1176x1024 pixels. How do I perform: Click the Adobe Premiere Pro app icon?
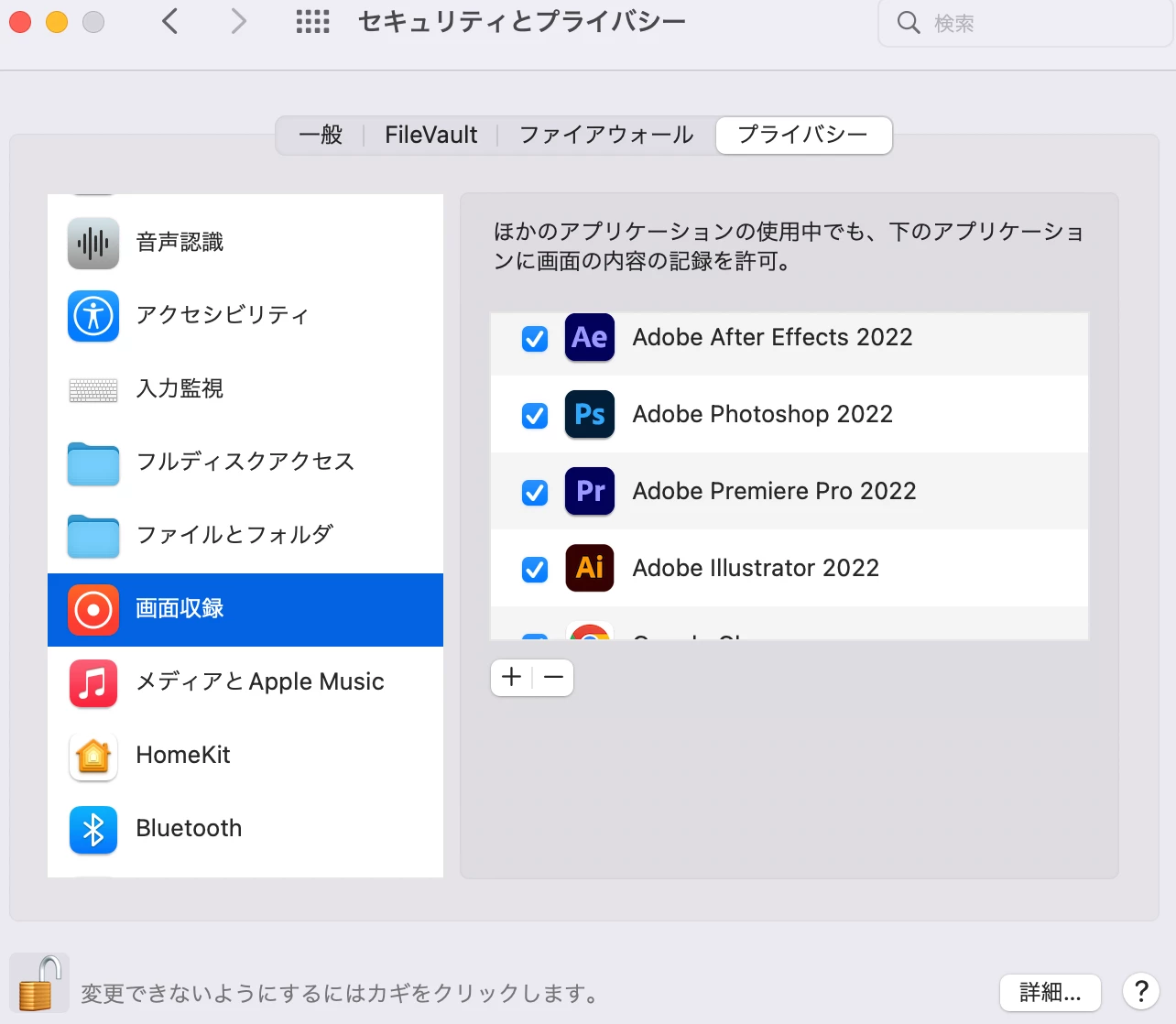tap(590, 491)
